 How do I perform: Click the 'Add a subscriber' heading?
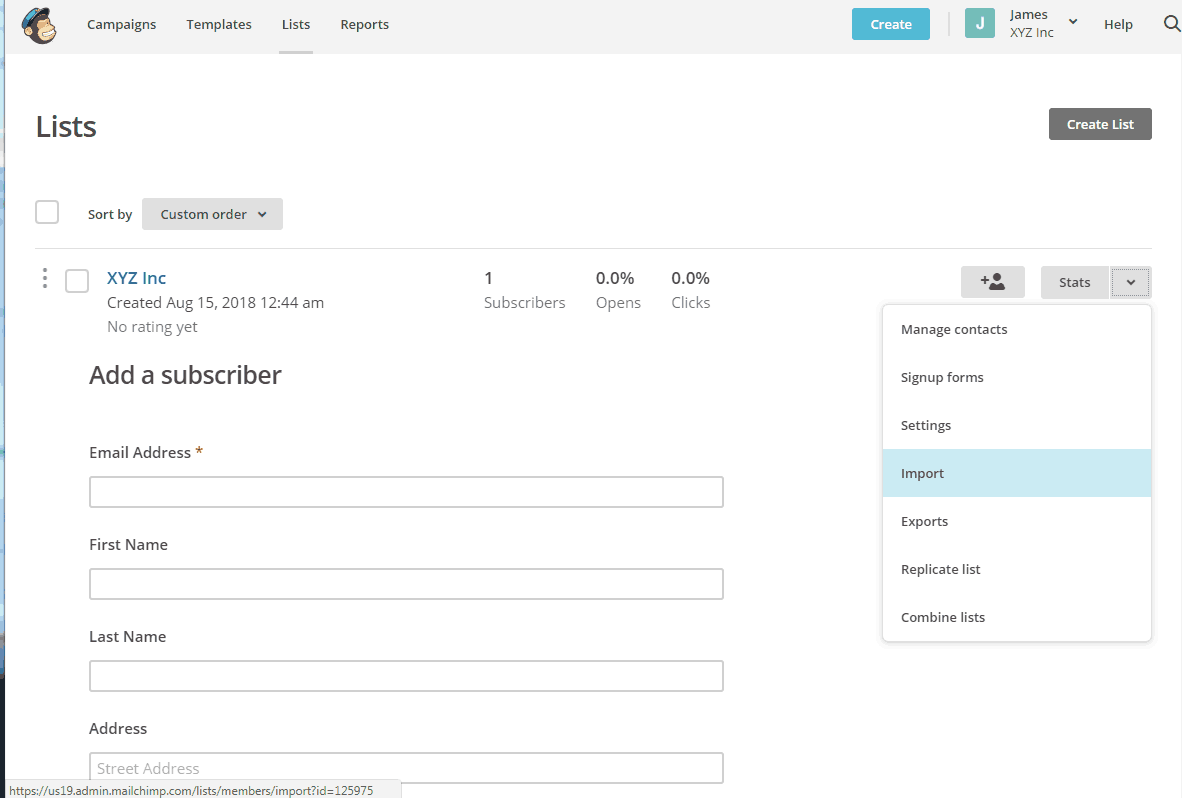coord(185,375)
